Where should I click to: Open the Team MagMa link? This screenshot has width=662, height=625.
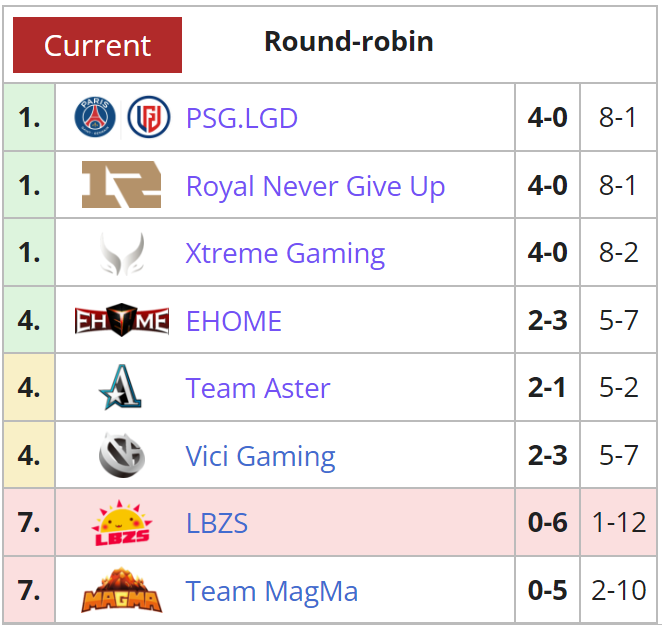[x=272, y=591]
